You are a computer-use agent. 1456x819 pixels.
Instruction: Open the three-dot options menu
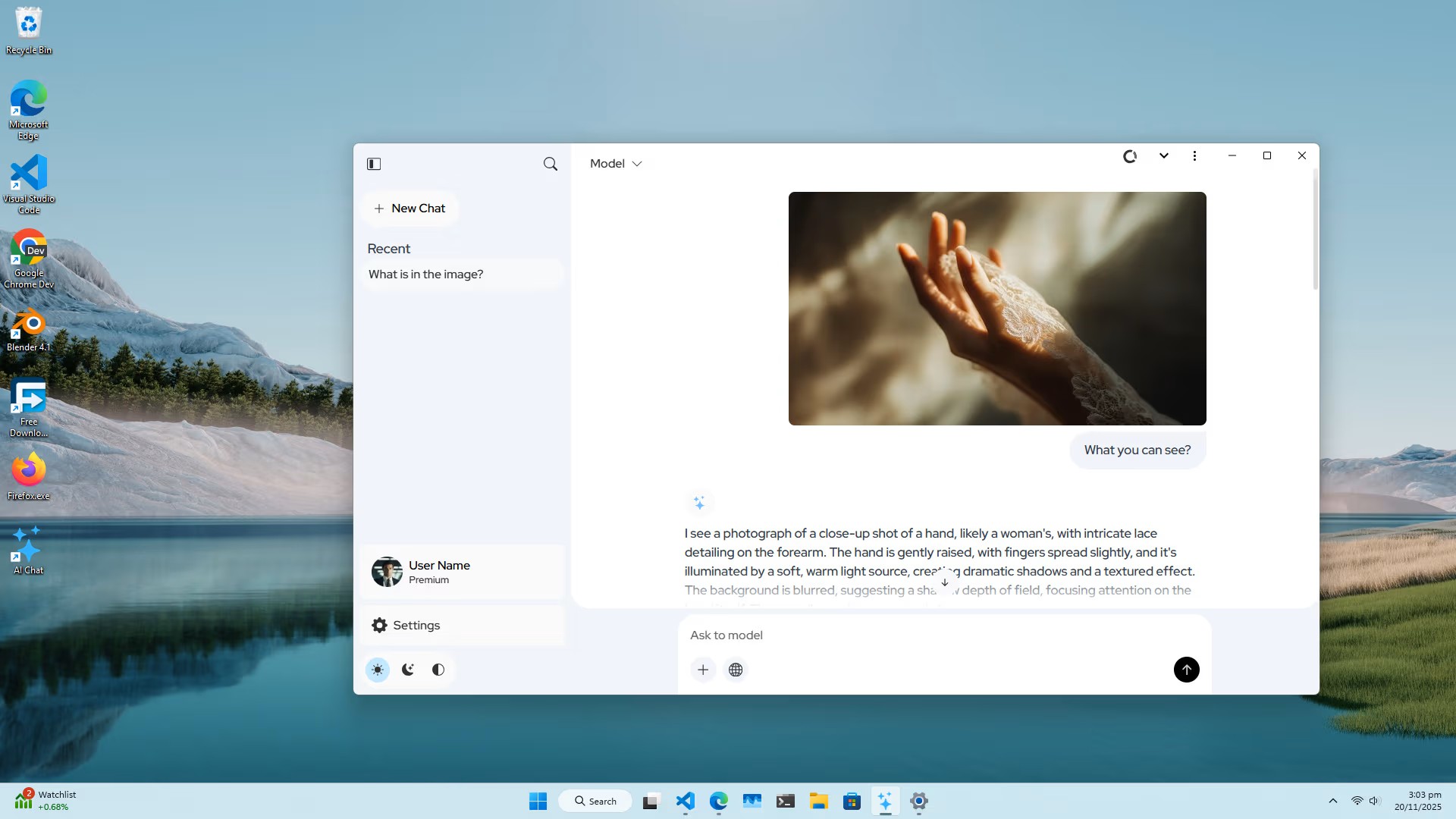coord(1194,155)
